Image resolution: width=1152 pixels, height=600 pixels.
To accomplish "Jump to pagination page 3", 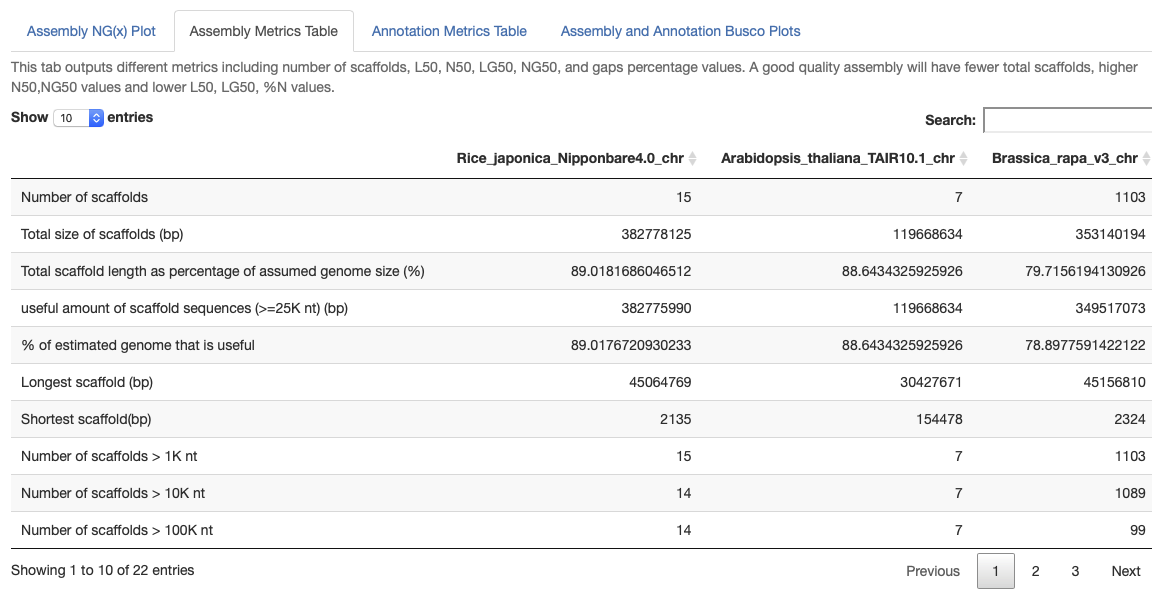I will pyautogui.click(x=1075, y=571).
